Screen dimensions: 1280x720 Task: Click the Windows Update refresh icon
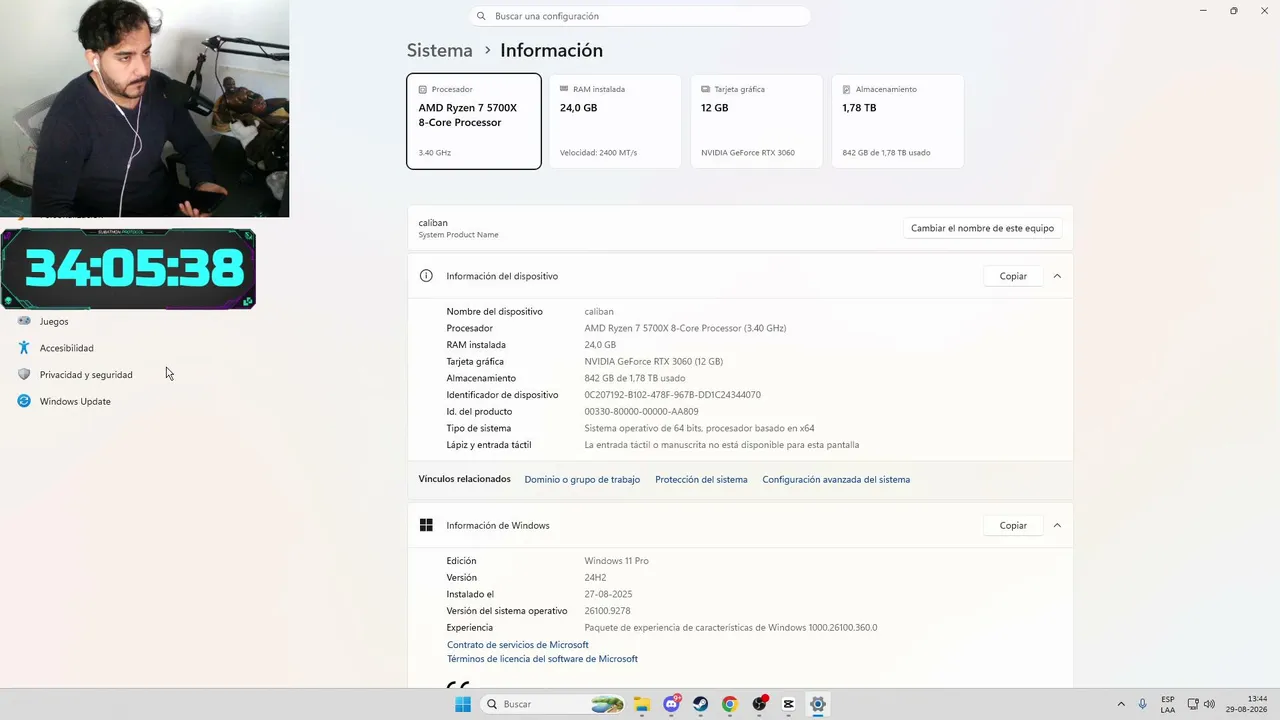click(x=24, y=401)
